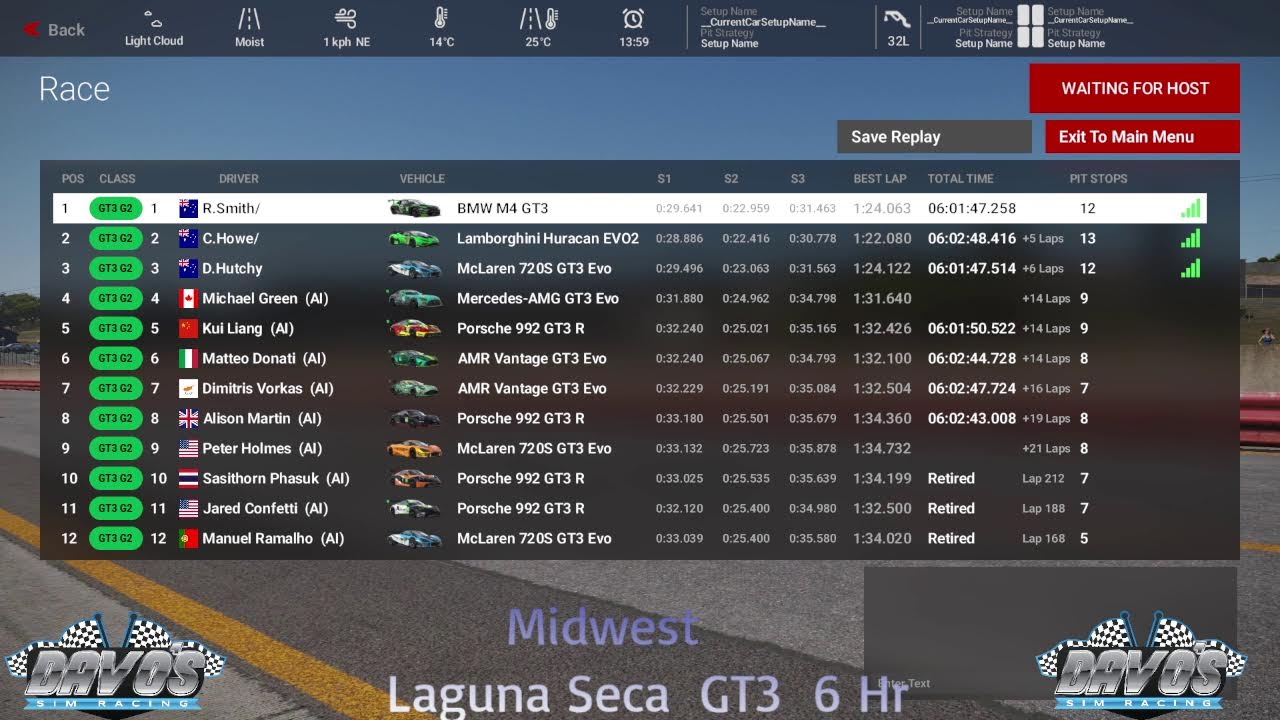Screen dimensions: 1280x720
Task: Click US flag next to Jared Confetti
Action: (x=188, y=508)
